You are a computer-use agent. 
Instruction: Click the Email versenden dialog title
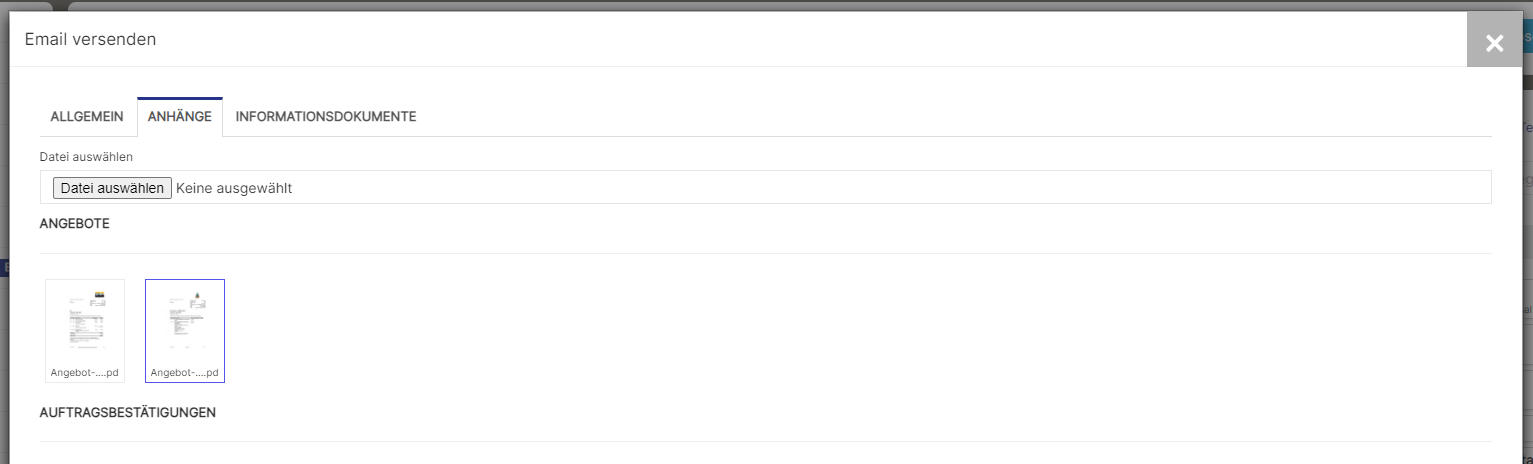(x=90, y=39)
